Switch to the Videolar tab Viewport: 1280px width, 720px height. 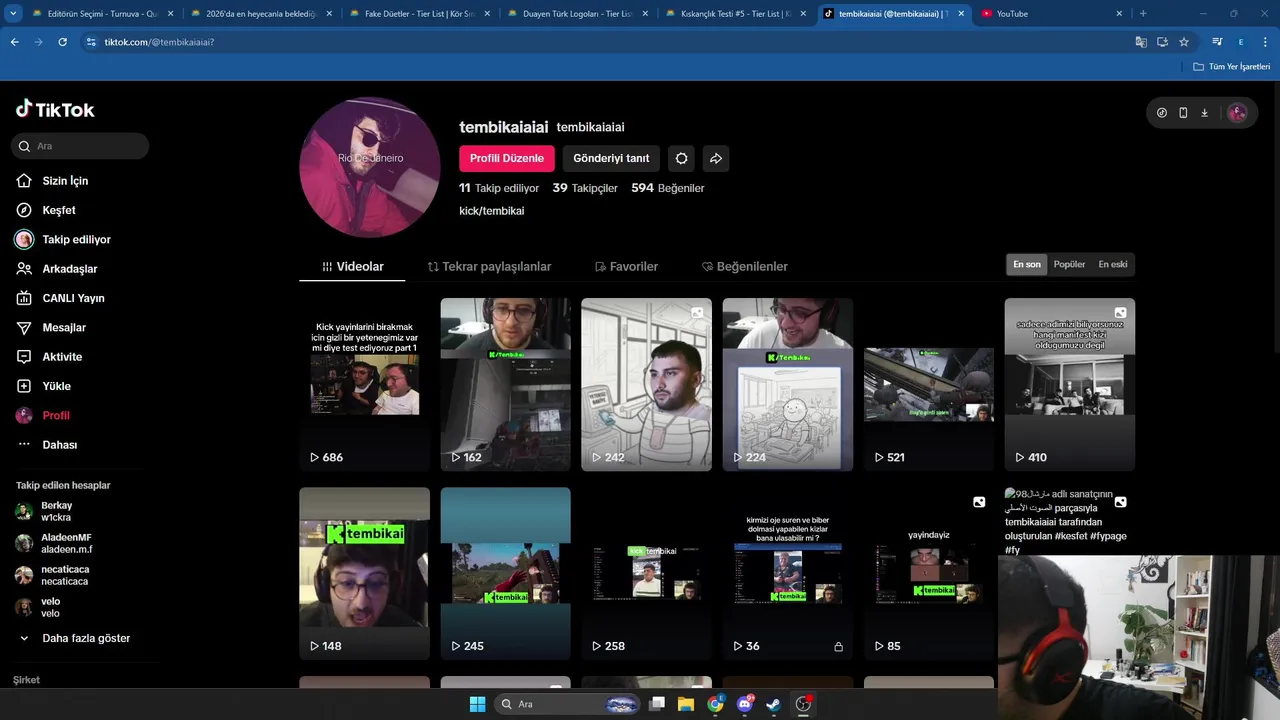[353, 266]
